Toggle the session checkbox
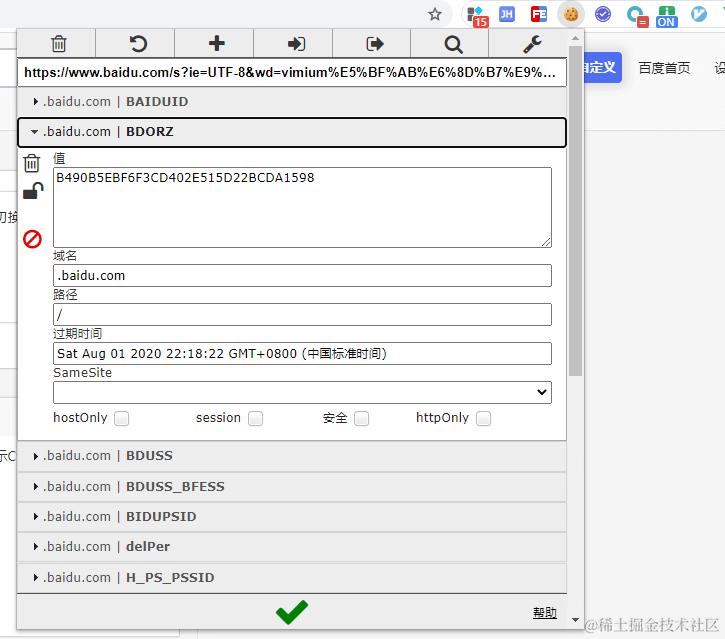The height and width of the screenshot is (639, 725). point(256,418)
